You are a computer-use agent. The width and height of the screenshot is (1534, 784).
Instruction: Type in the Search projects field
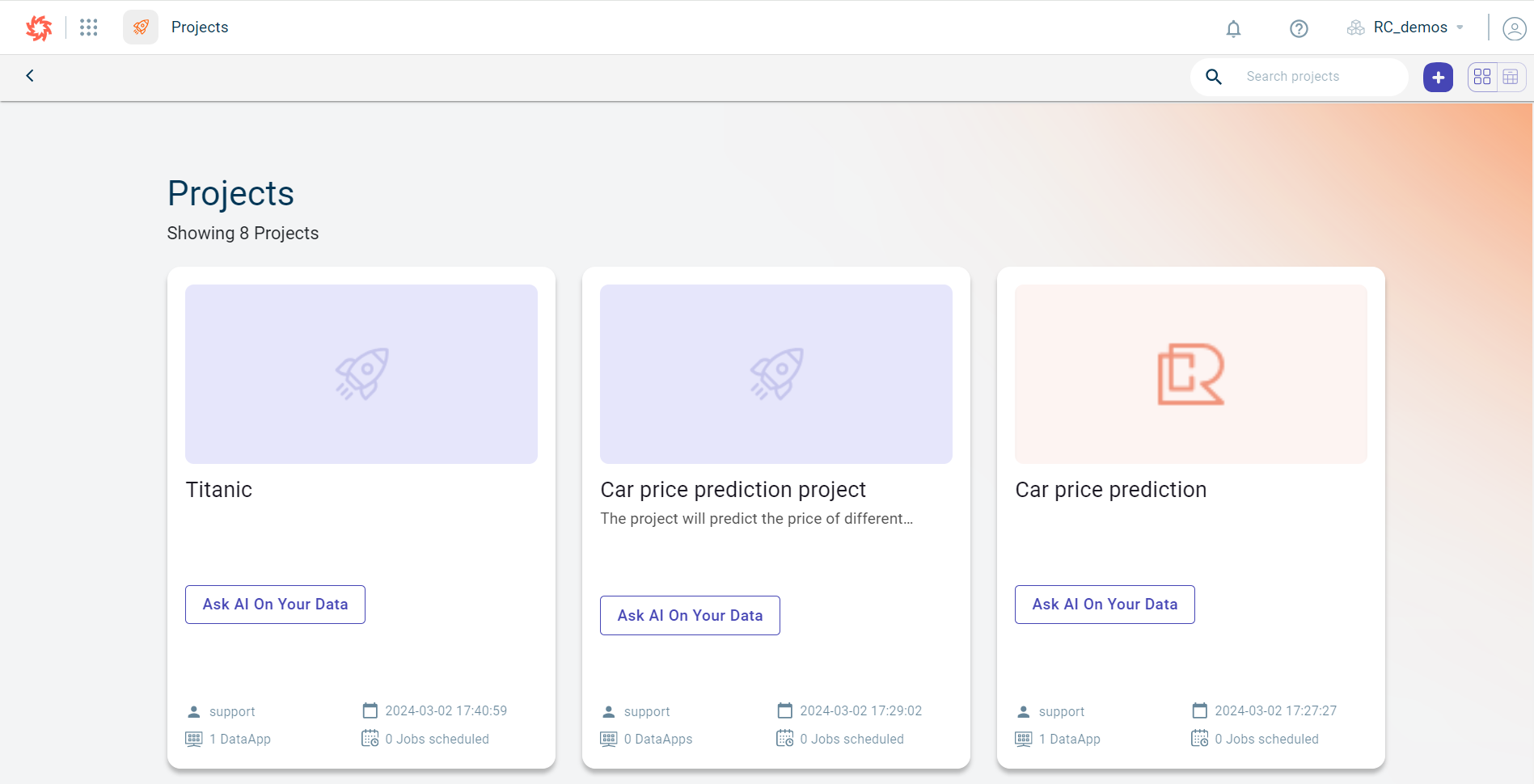pos(1318,77)
